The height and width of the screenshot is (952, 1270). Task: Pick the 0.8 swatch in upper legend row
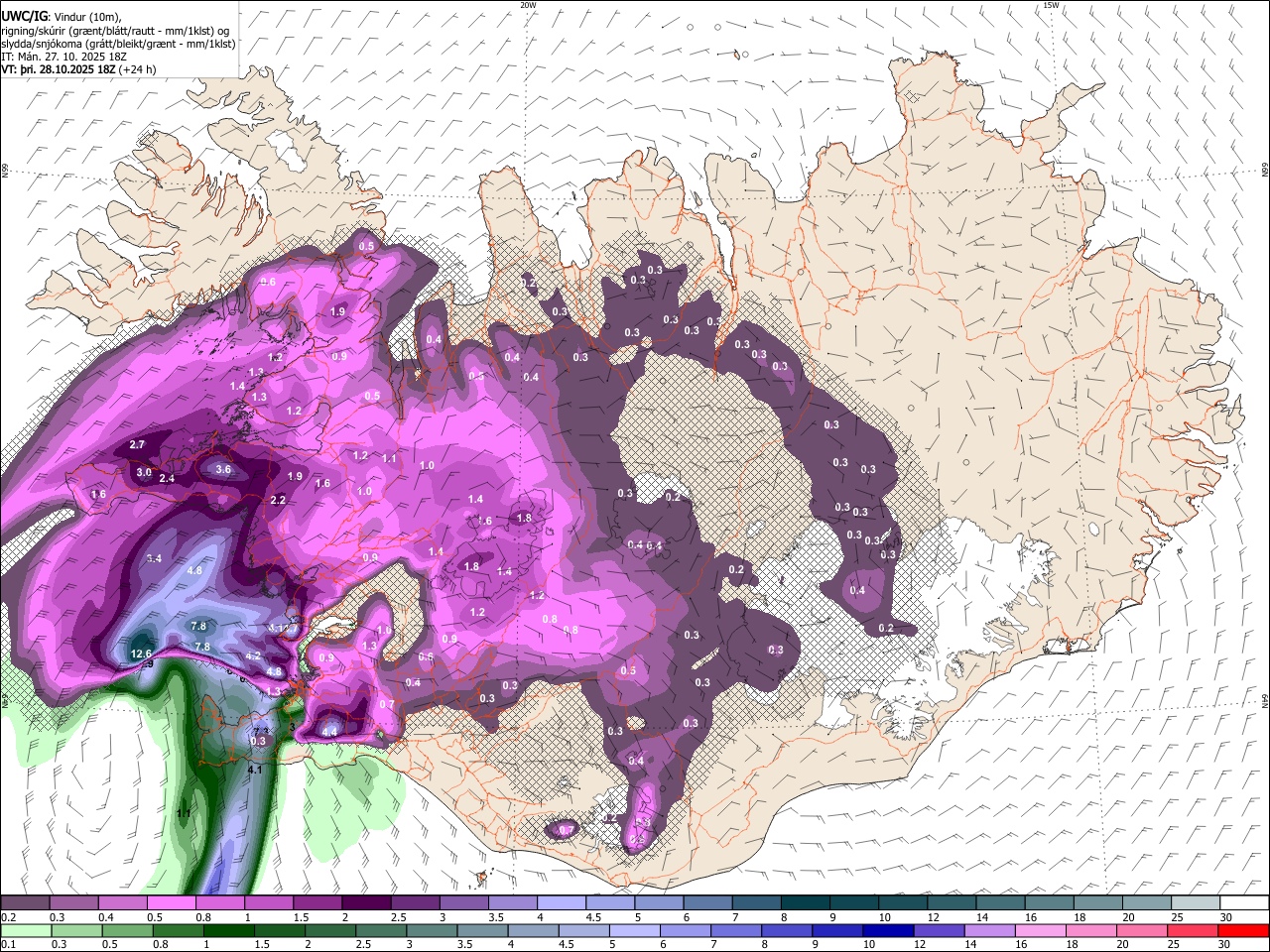pyautogui.click(x=219, y=902)
